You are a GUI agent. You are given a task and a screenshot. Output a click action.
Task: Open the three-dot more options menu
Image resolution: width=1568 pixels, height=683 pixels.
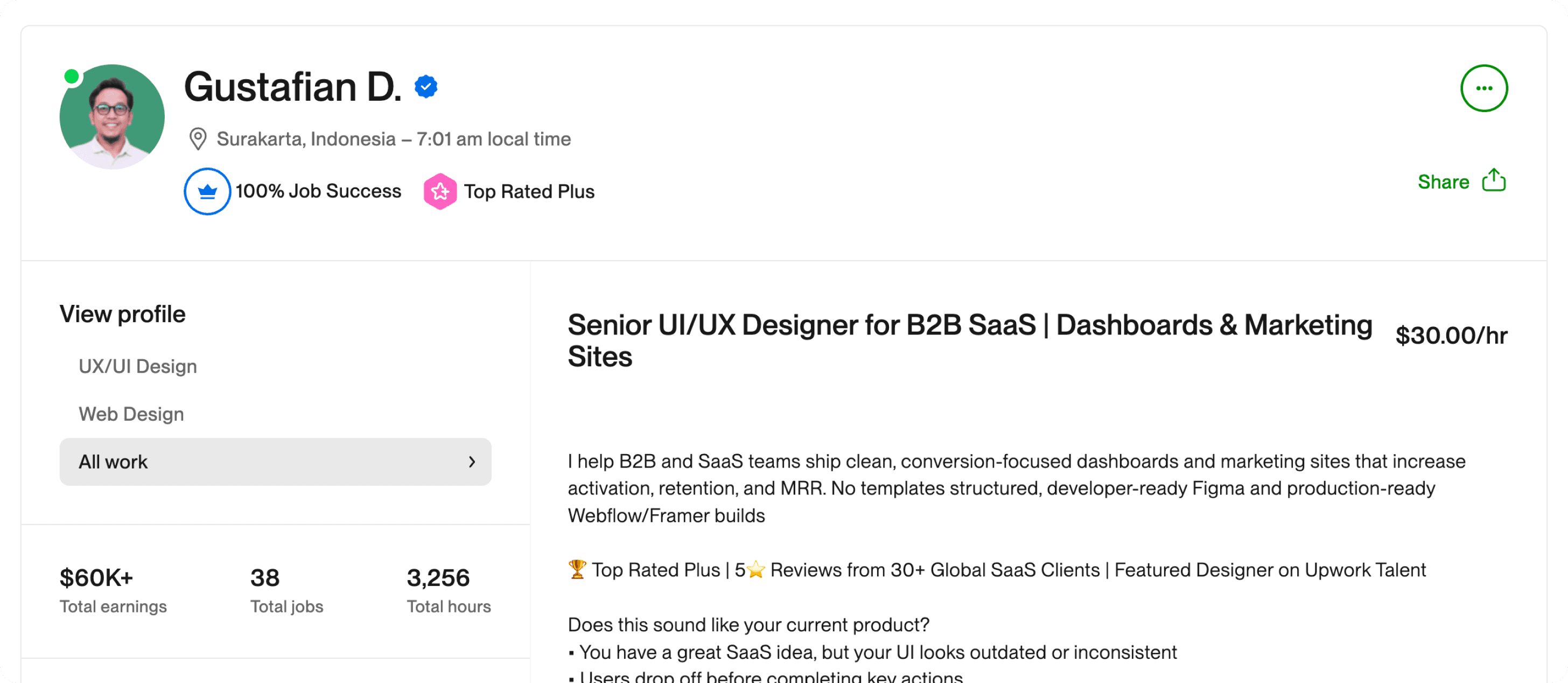click(x=1483, y=88)
